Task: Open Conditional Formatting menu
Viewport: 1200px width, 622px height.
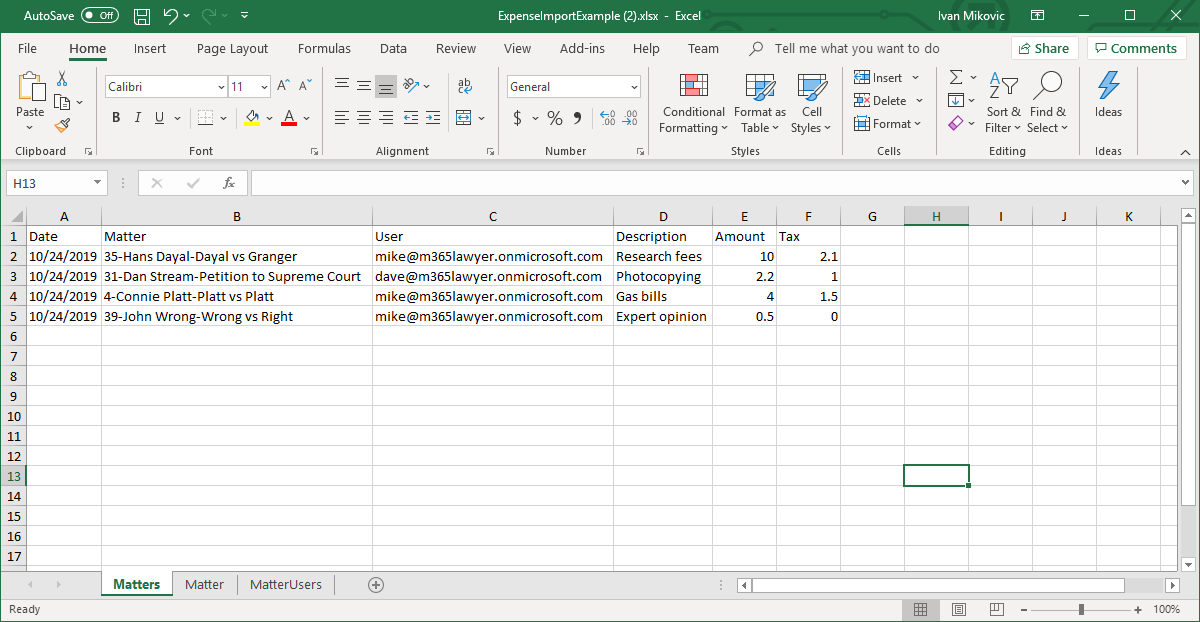Action: pyautogui.click(x=693, y=103)
